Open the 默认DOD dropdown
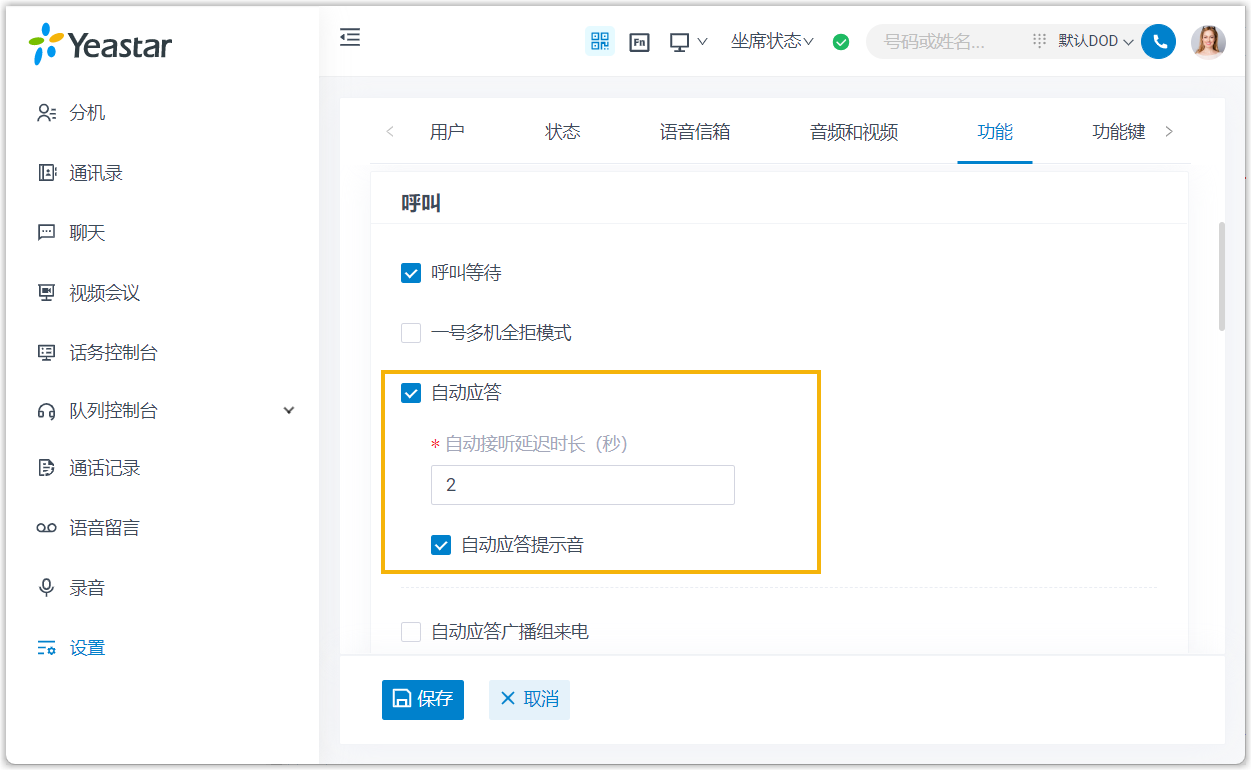The height and width of the screenshot is (771, 1252). [x=1096, y=41]
